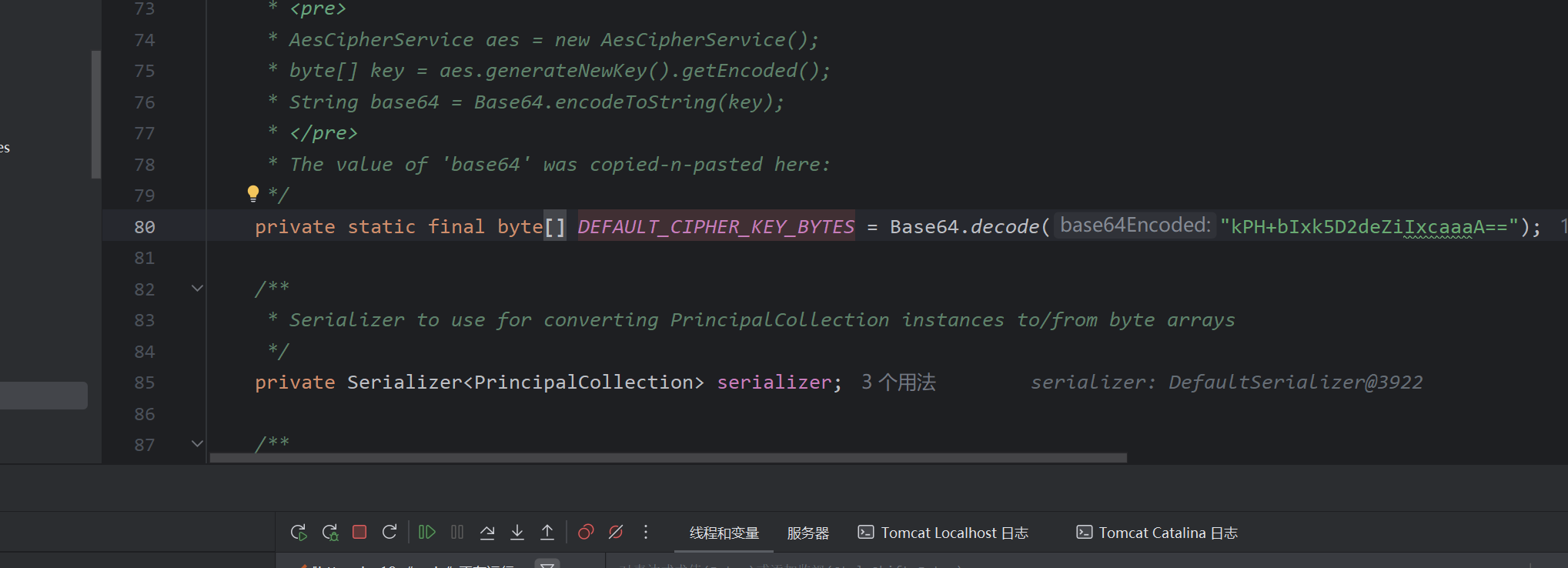Click the threads filter funnel icon
This screenshot has width=1568, height=568.
click(547, 564)
